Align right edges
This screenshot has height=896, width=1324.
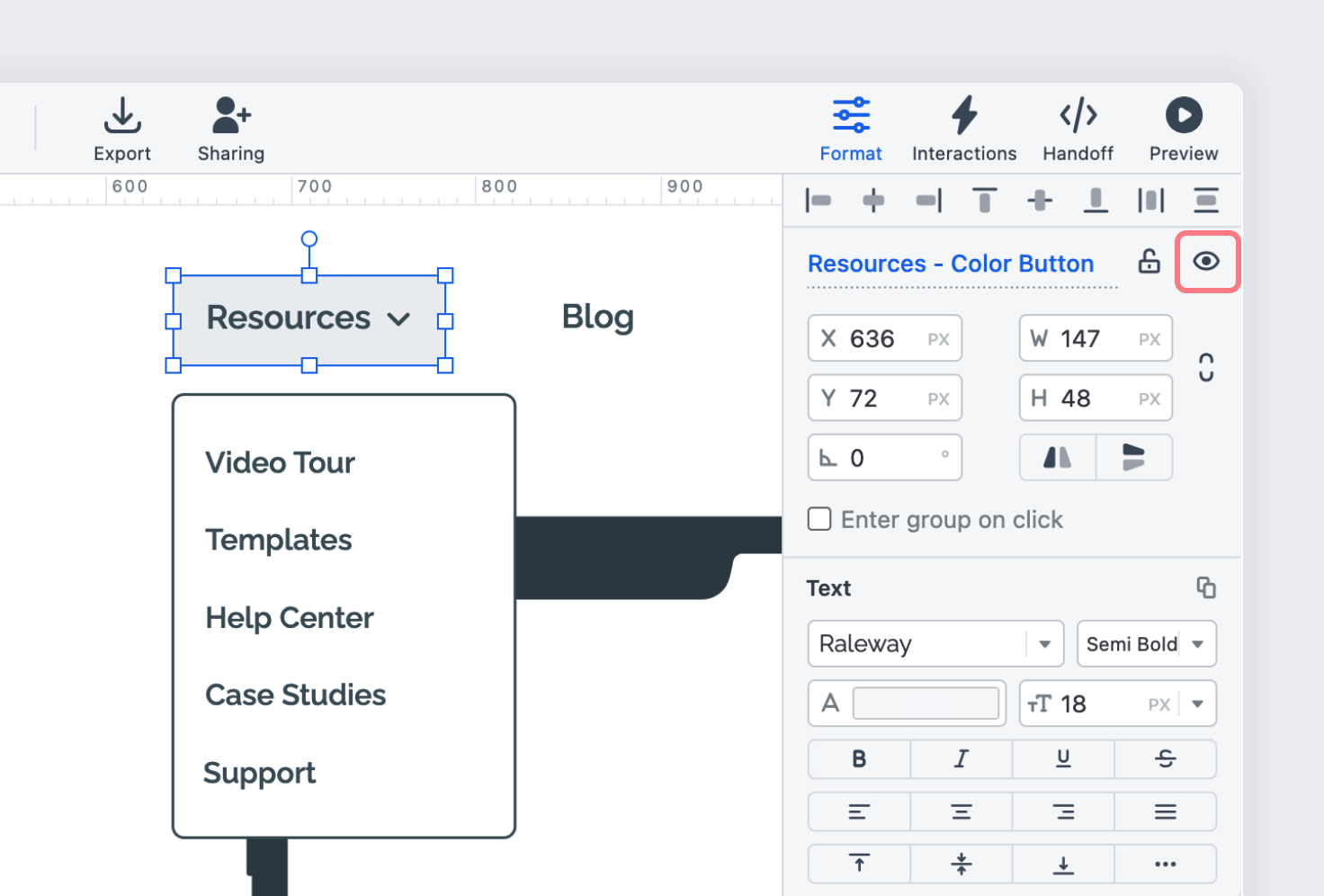coord(929,200)
